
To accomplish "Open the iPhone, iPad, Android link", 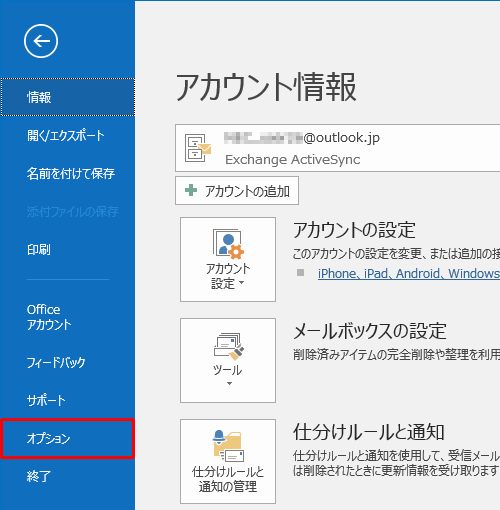I will [409, 274].
